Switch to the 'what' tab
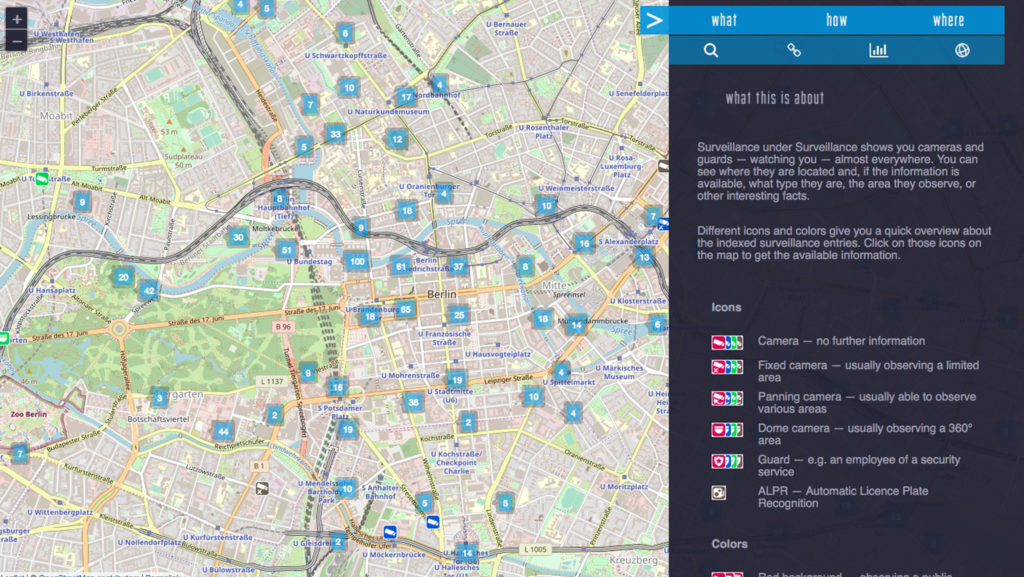Viewport: 1024px width, 577px height. 724,20
